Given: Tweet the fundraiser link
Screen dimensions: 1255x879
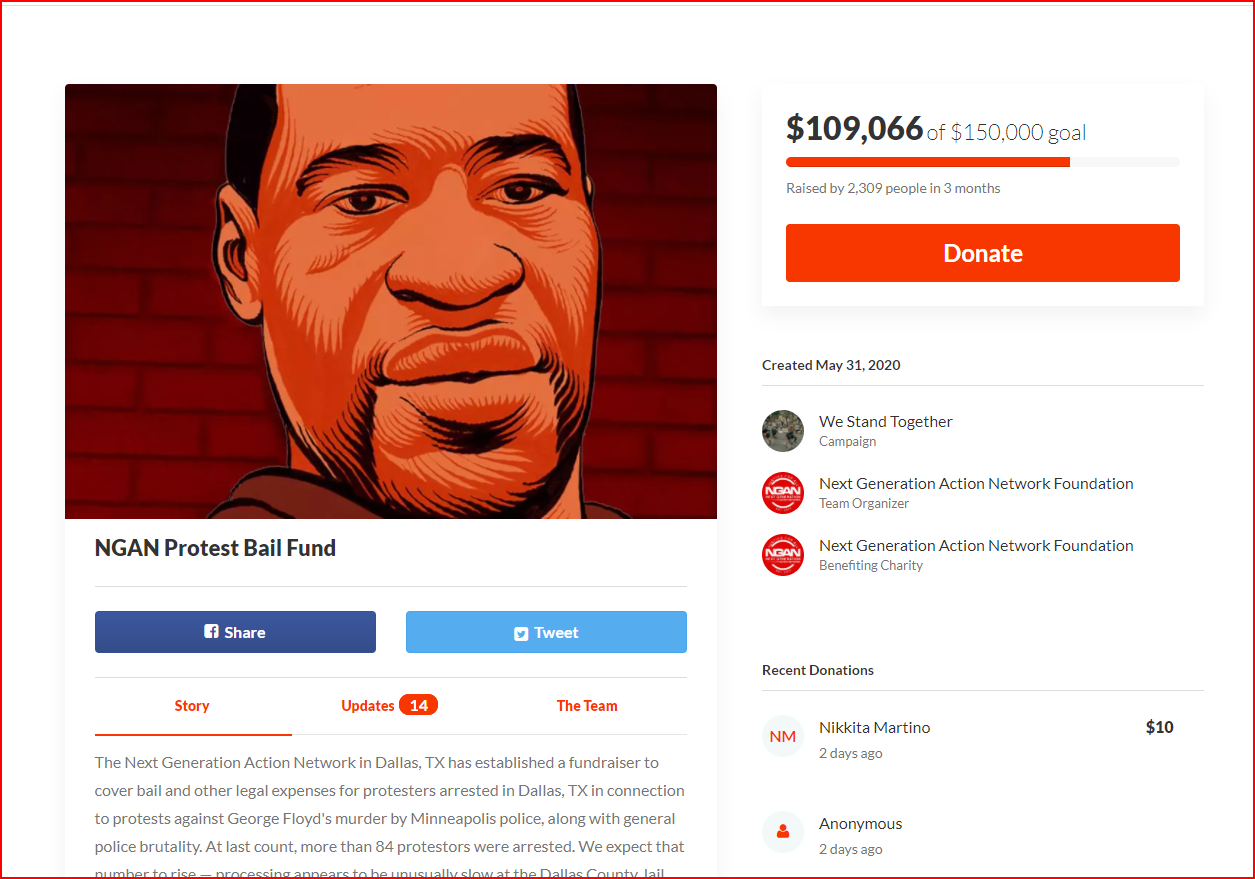Looking at the screenshot, I should tap(546, 632).
